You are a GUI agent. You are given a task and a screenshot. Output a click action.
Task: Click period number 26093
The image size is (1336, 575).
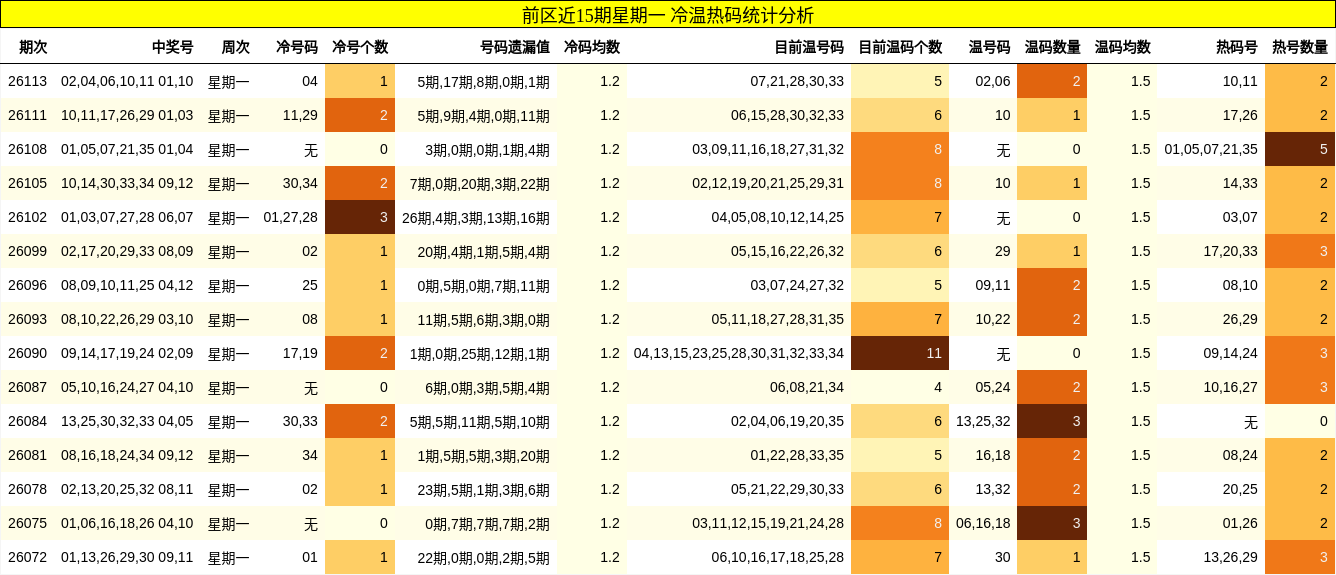coord(27,320)
